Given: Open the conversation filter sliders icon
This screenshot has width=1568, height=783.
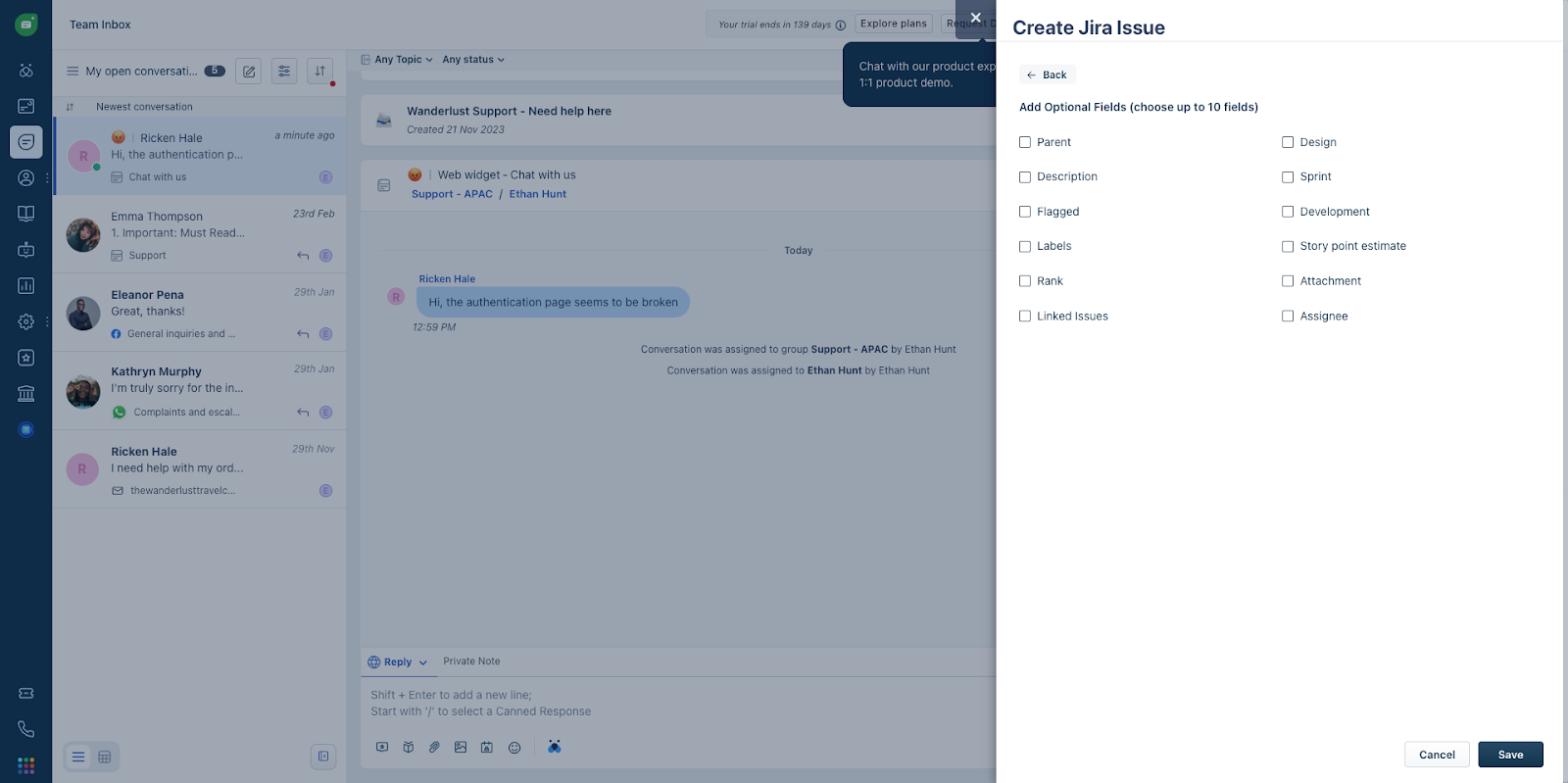Looking at the screenshot, I should click(x=284, y=71).
